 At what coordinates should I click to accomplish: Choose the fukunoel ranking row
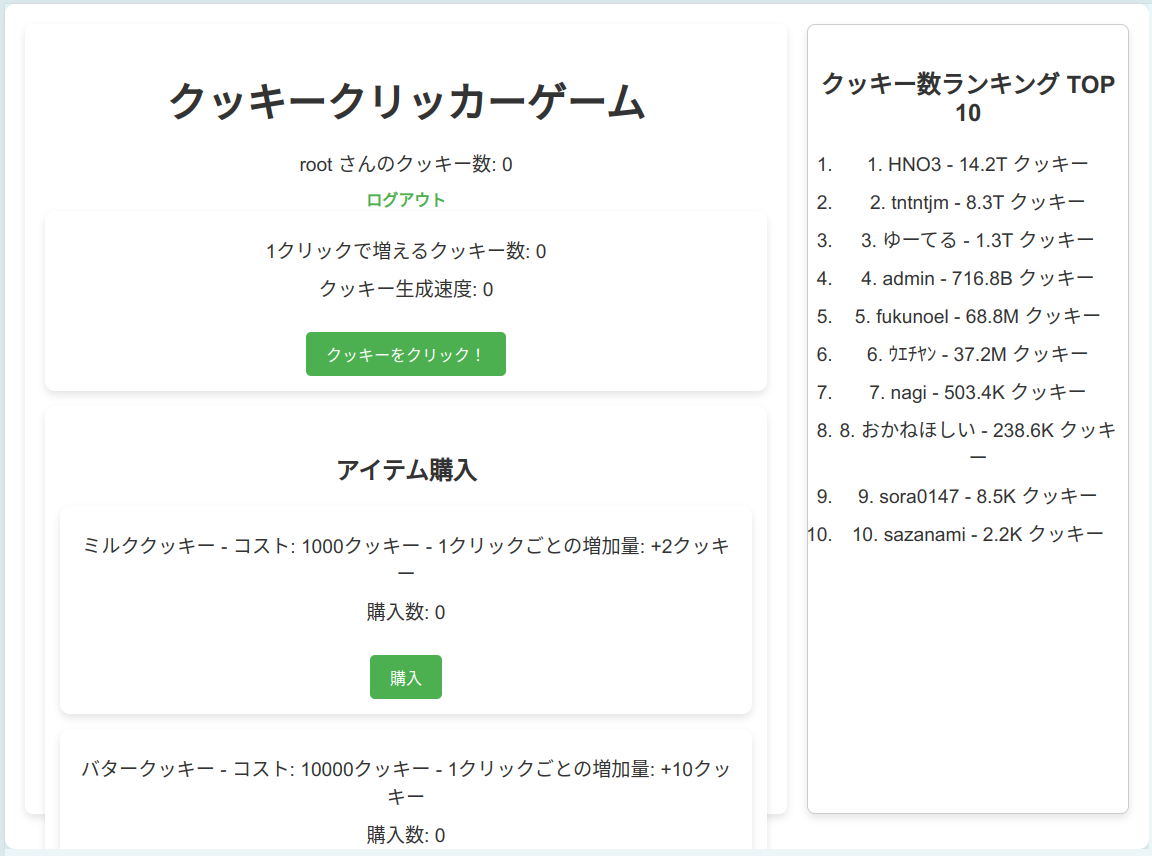click(977, 316)
